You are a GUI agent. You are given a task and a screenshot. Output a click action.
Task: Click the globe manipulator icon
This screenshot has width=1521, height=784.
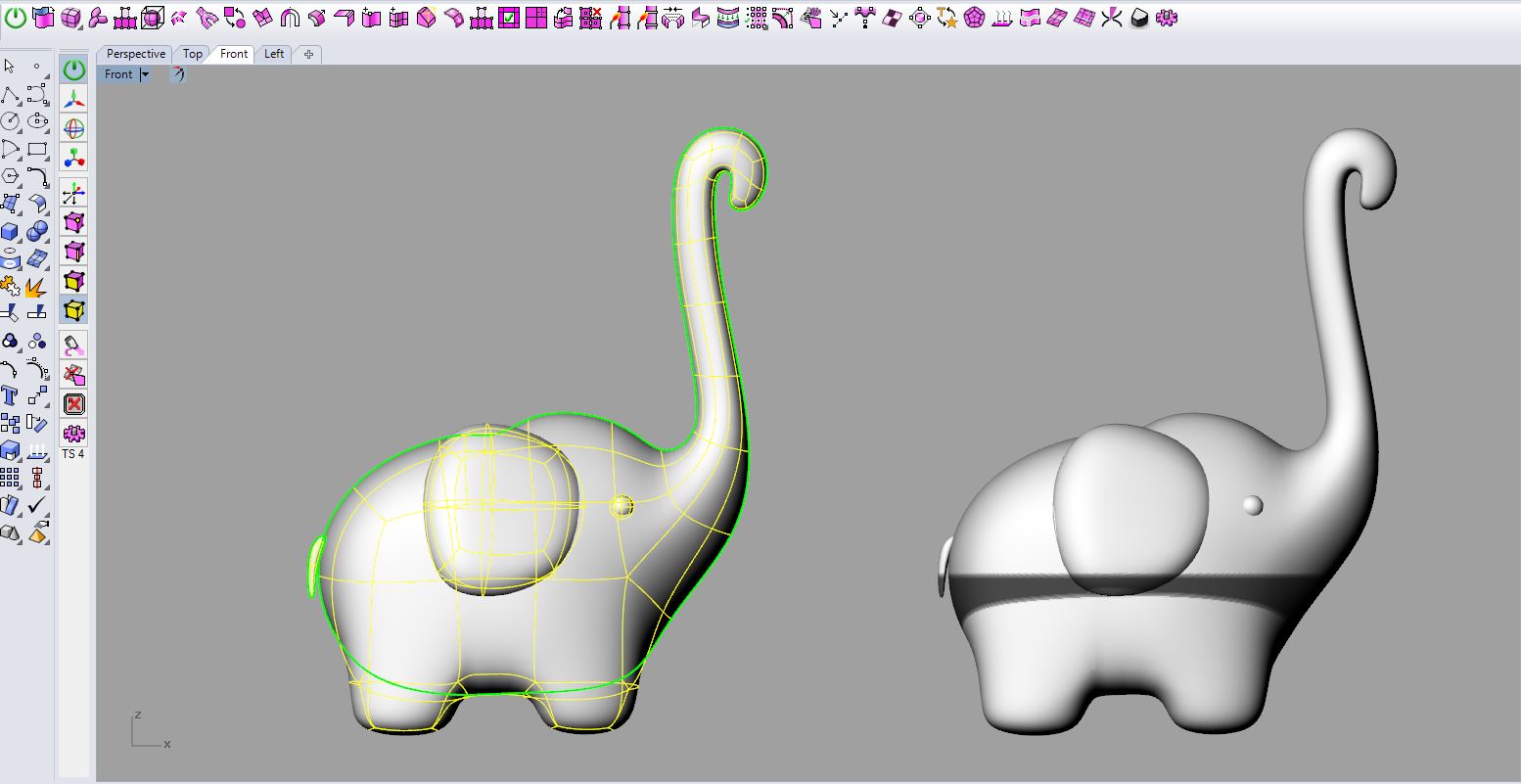(74, 128)
